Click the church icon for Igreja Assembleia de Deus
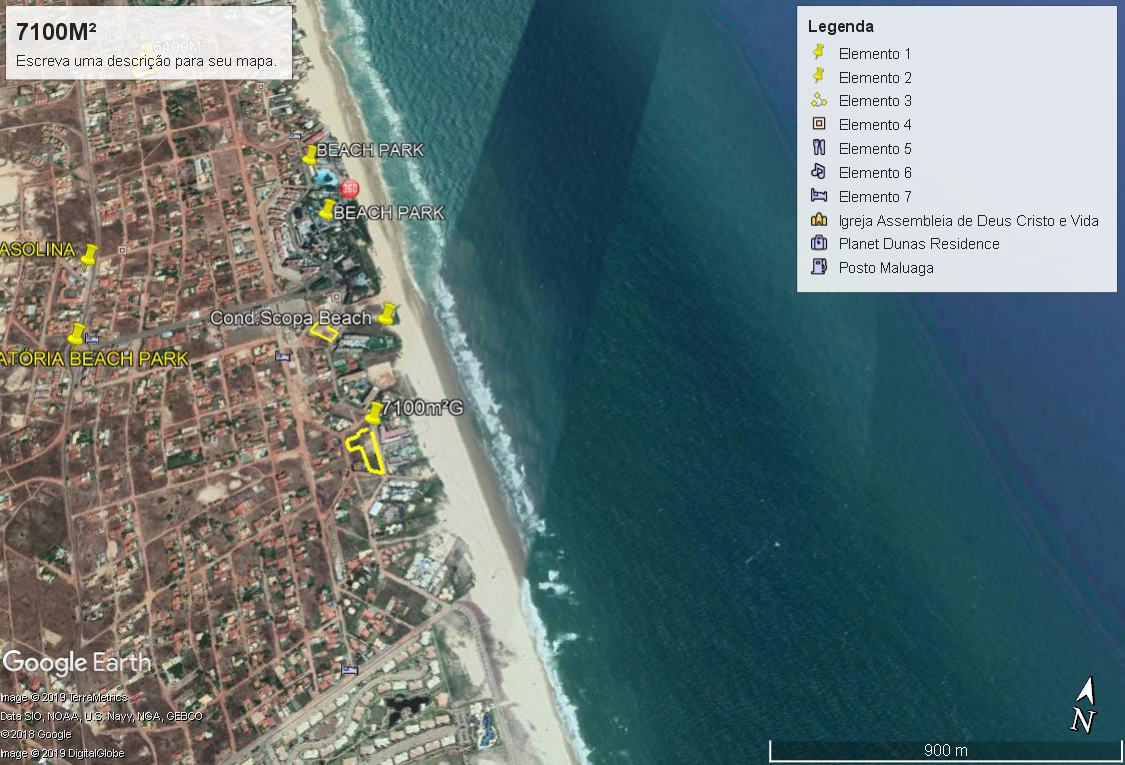 tap(818, 220)
